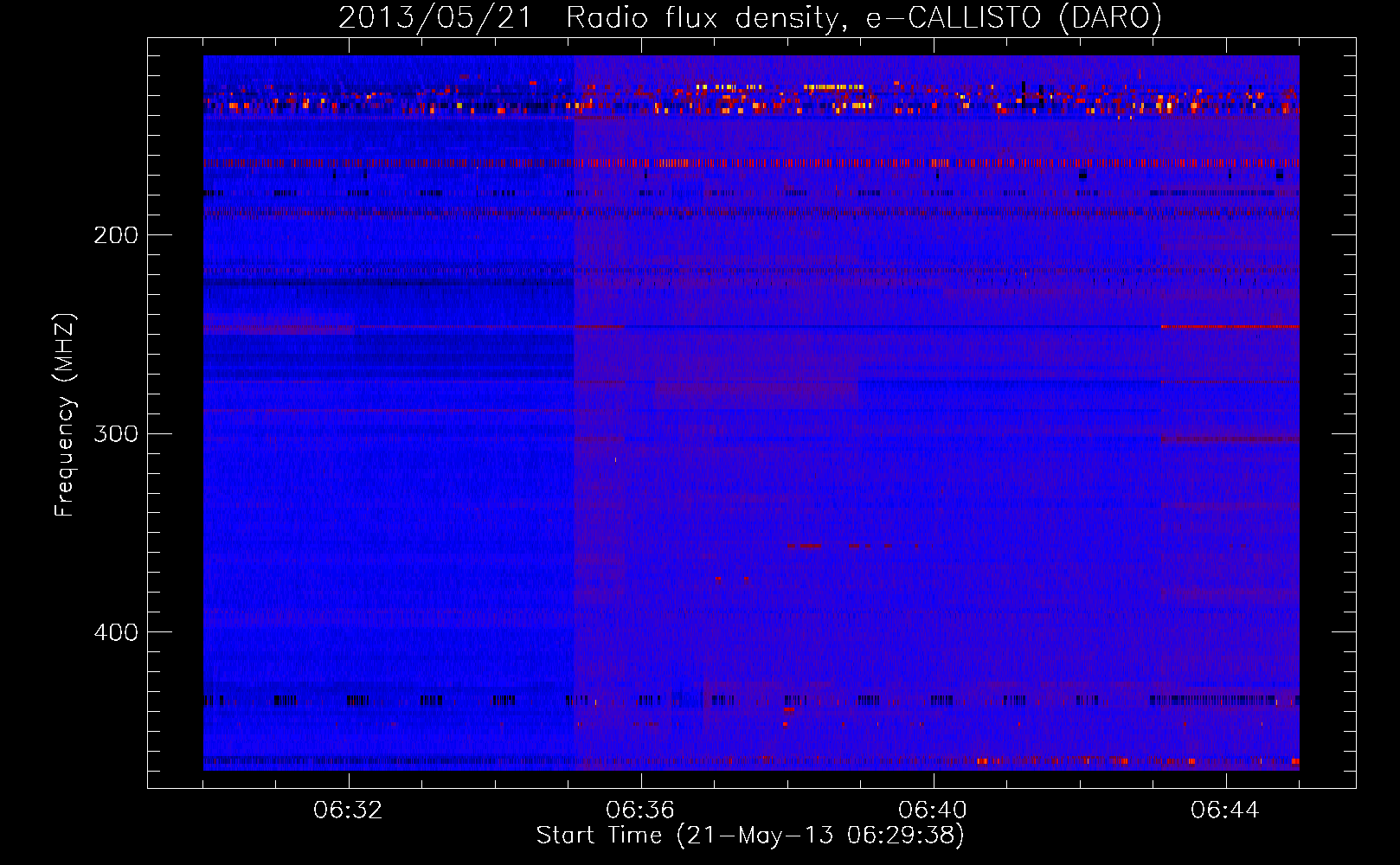
Task: Click the 'Start Time (21-May-13 06:29:38)' label
Action: [x=750, y=836]
